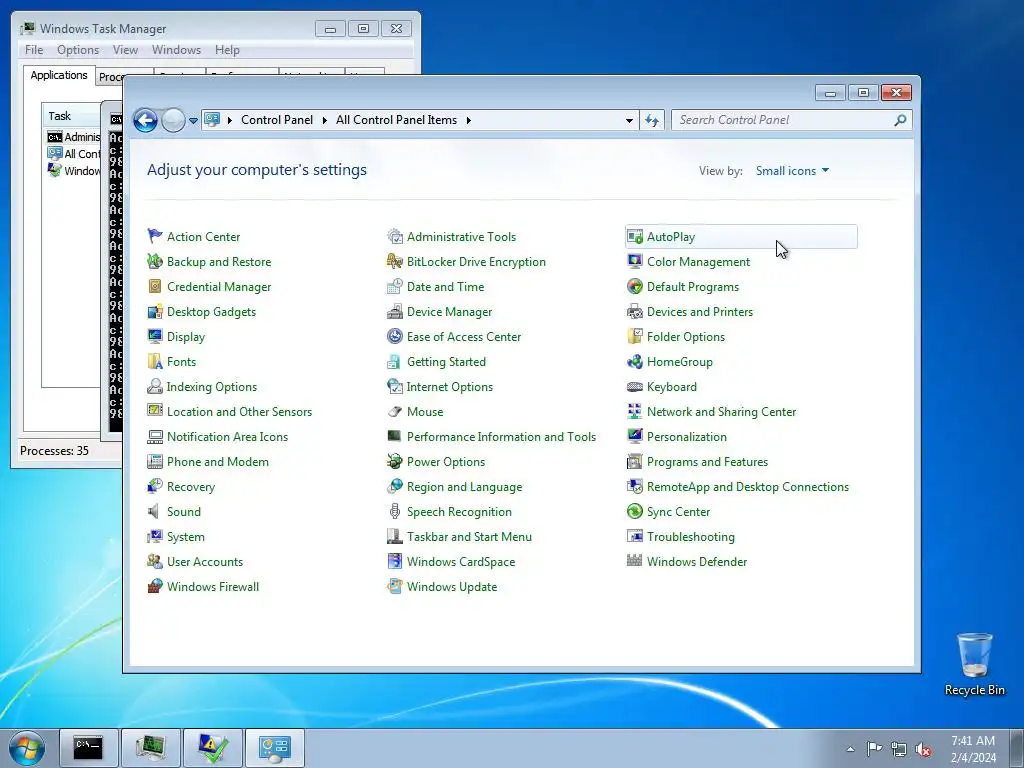The width and height of the screenshot is (1024, 768).
Task: Refresh the Control Panel address bar
Action: pyautogui.click(x=652, y=120)
